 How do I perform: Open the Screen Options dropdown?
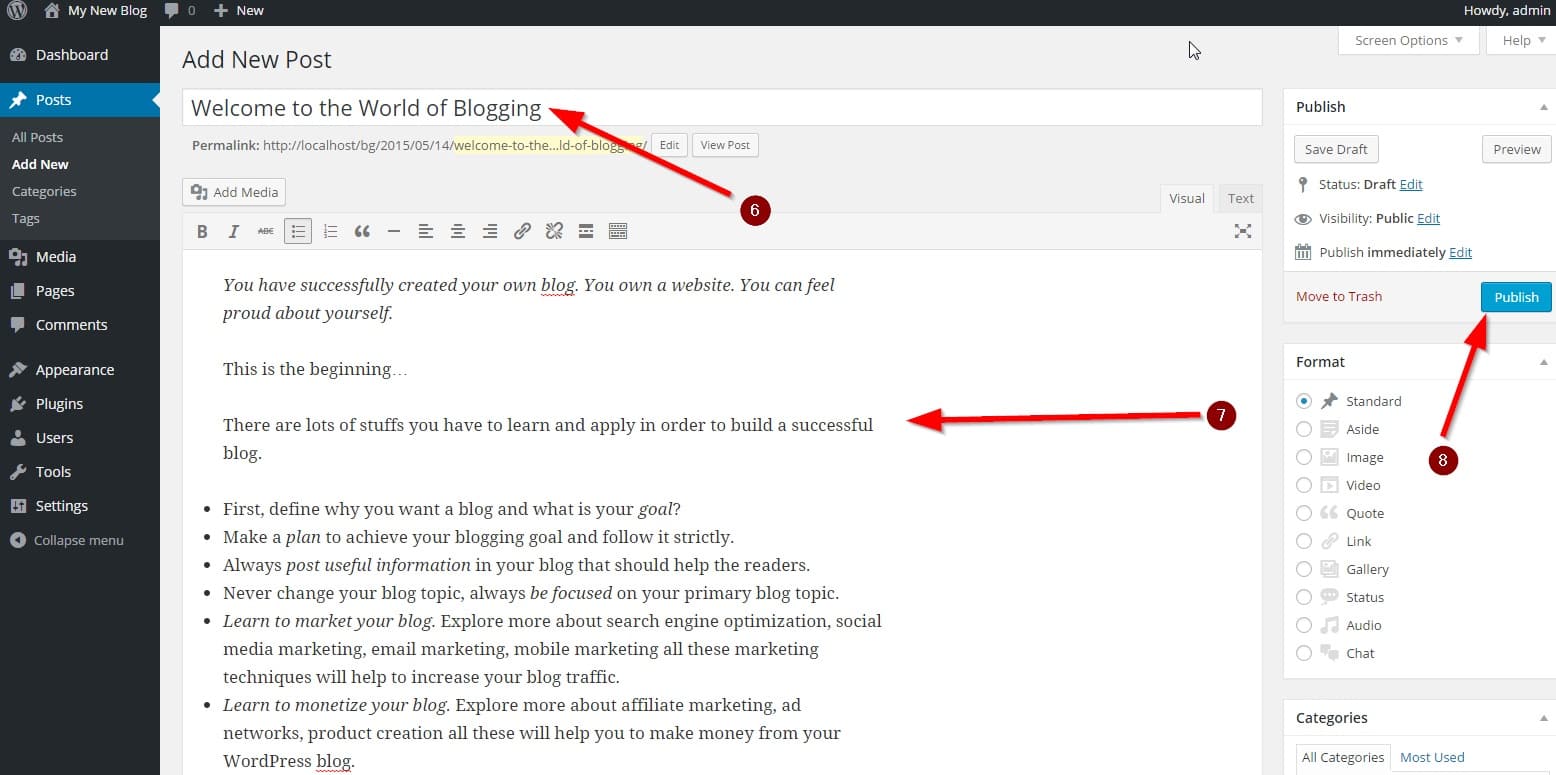[x=1408, y=41]
